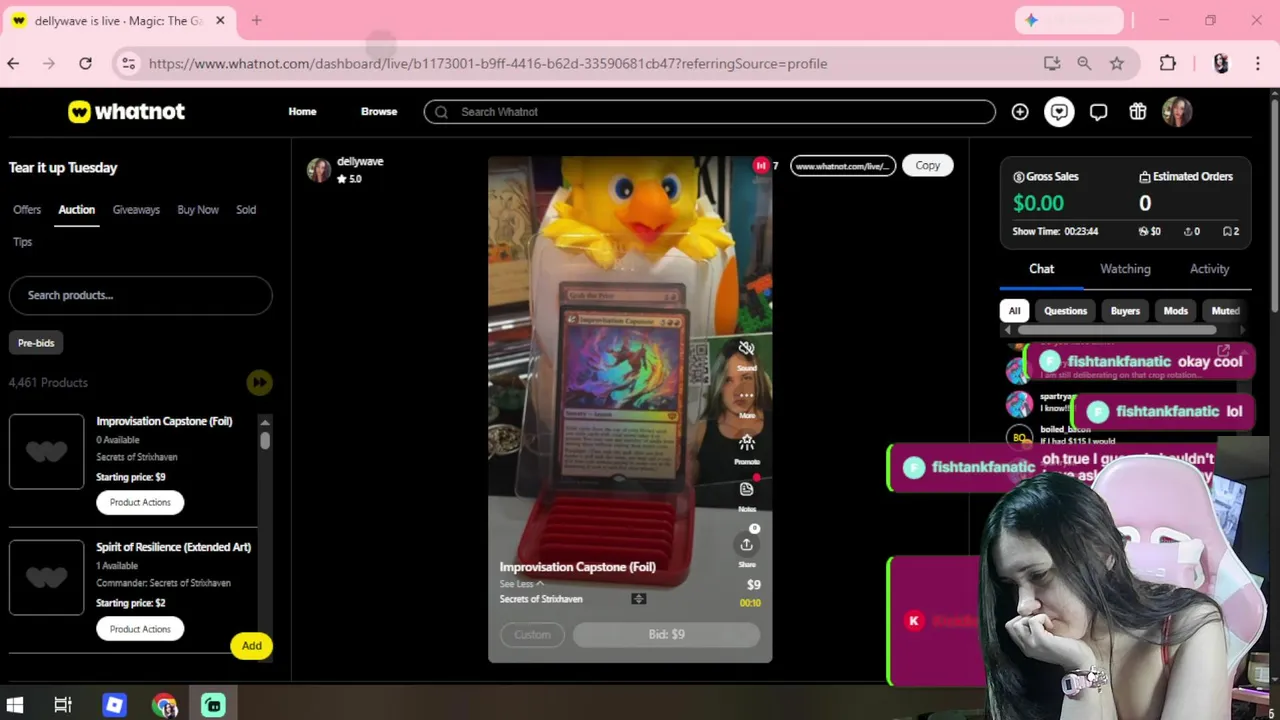Bookmark page with the star icon
Viewport: 1280px width, 720px height.
tap(1117, 63)
